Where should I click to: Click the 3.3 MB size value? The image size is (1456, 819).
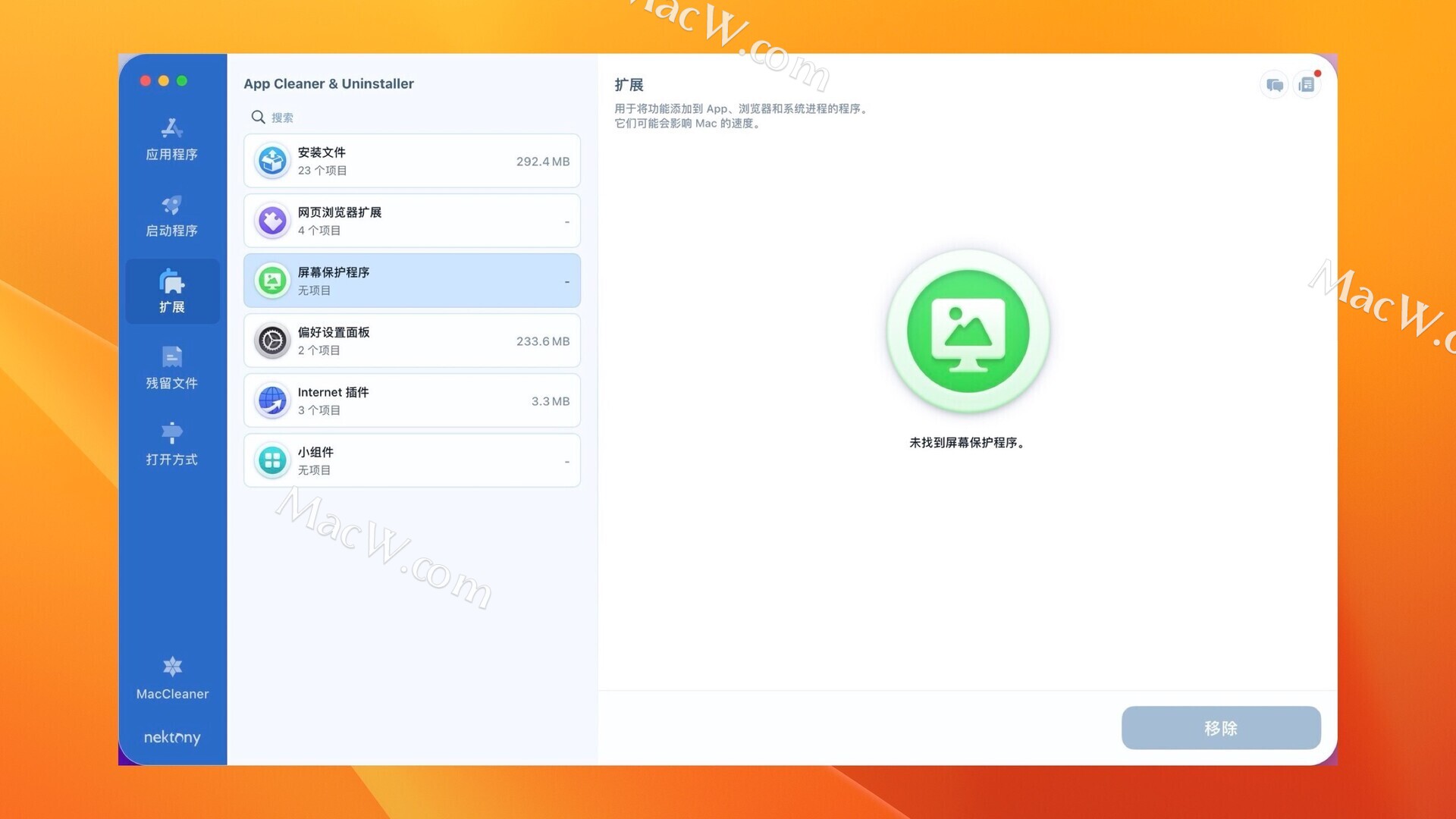pyautogui.click(x=551, y=401)
